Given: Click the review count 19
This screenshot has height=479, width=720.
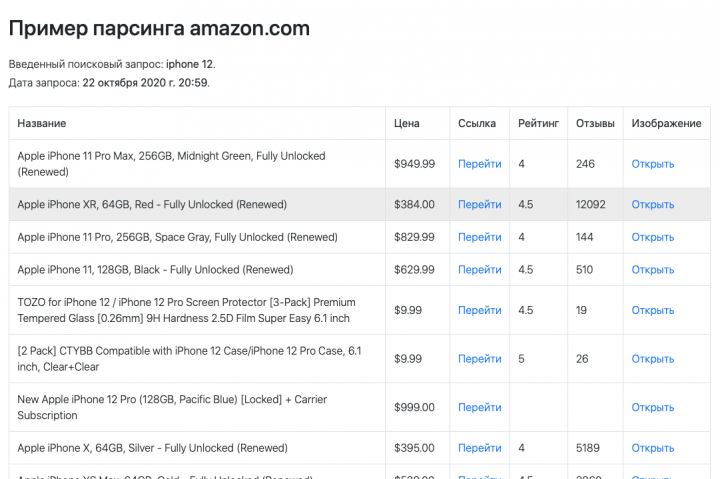Looking at the screenshot, I should [581, 310].
